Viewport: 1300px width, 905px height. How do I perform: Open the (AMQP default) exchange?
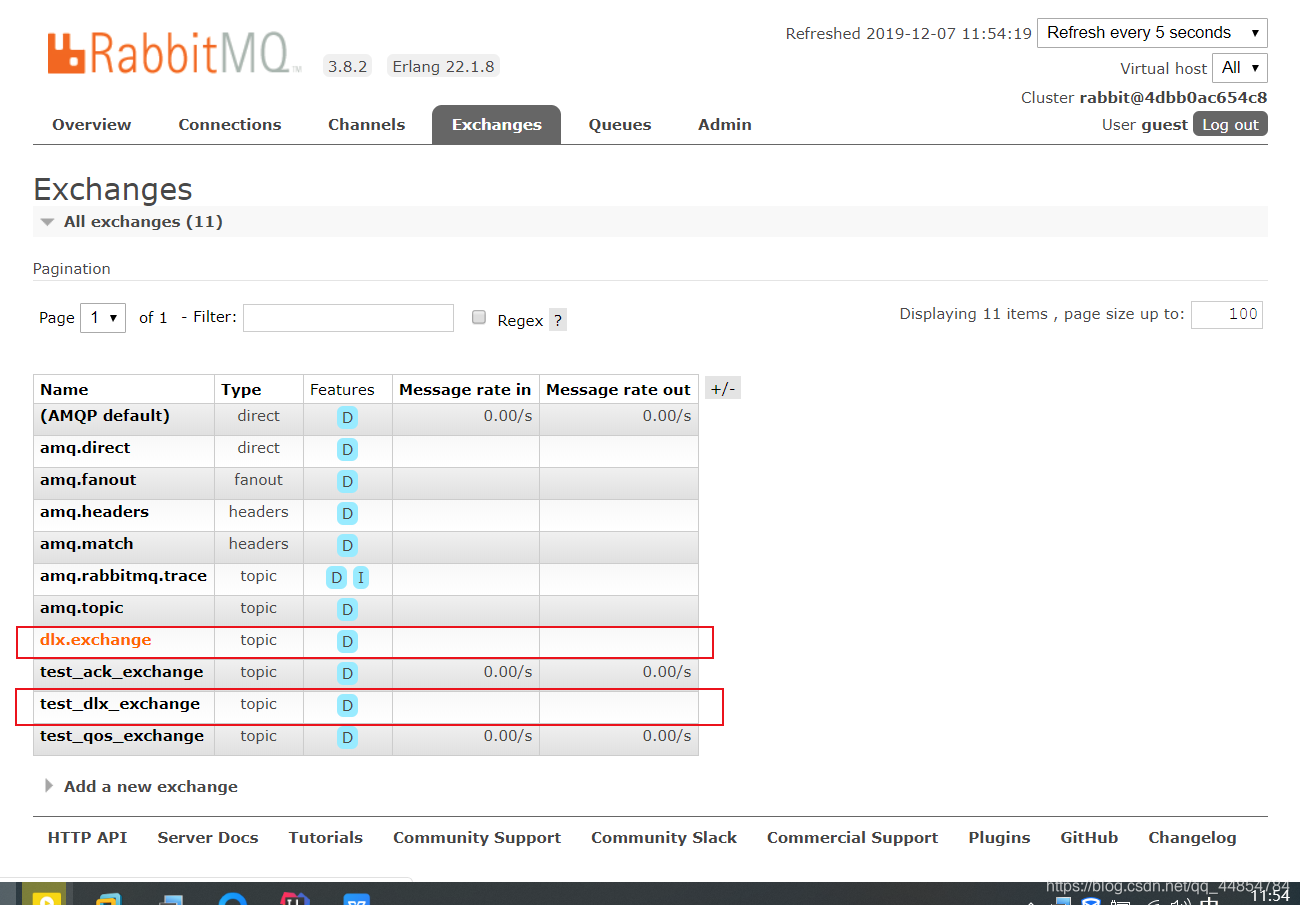tap(105, 416)
